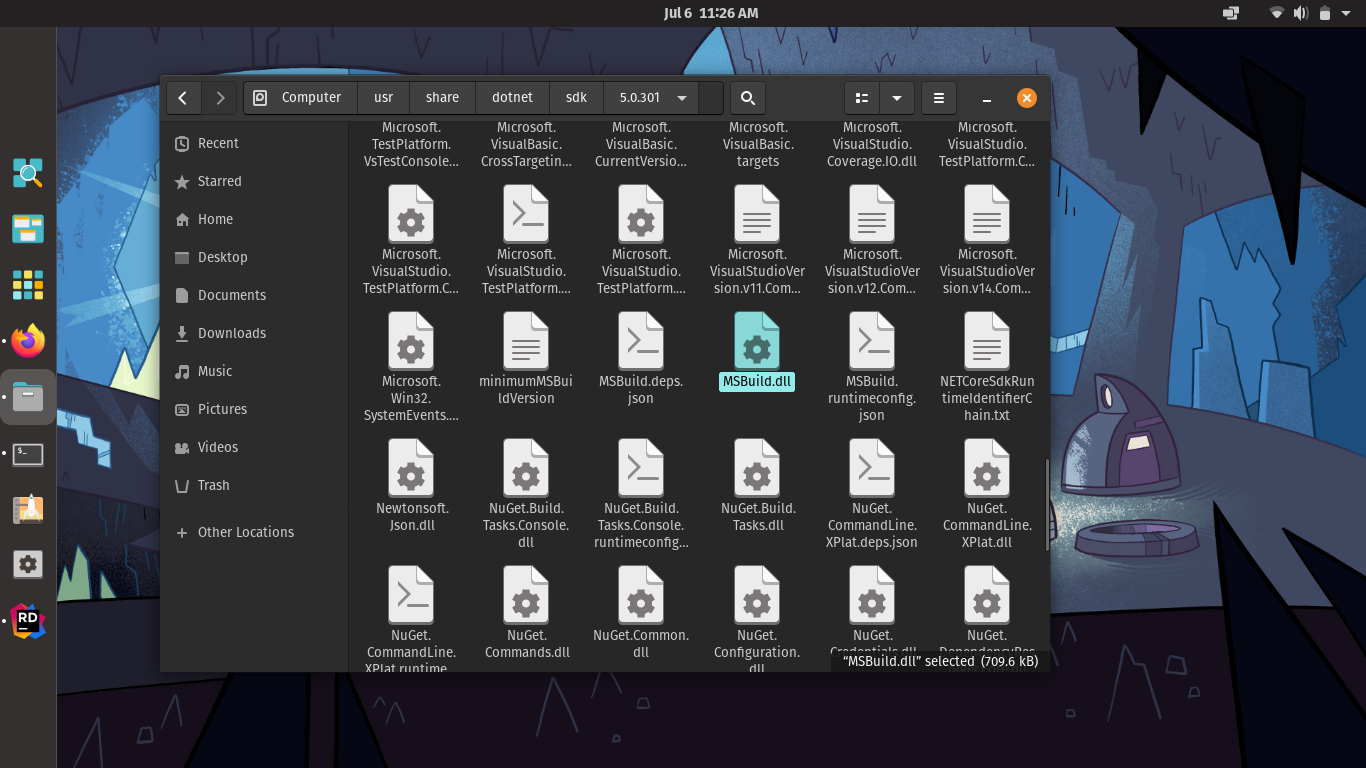1366x768 pixels.
Task: Select the NuGet.Build.Tasks.Console.runtimeconfig file icon
Action: pyautogui.click(x=641, y=468)
